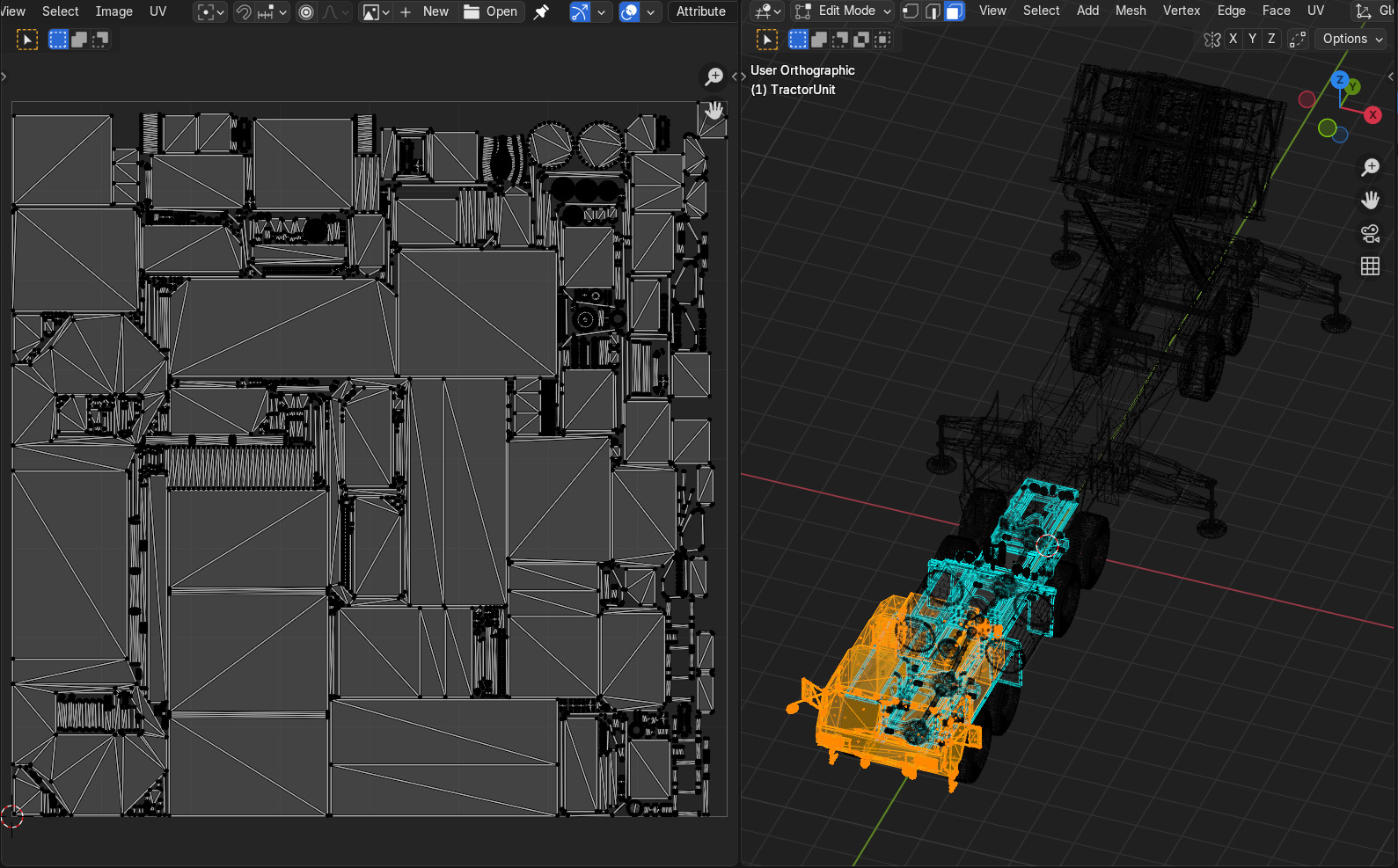Open the pivot point dropdown in UV editor
Screen dimensions: 1398x868
pos(211,11)
